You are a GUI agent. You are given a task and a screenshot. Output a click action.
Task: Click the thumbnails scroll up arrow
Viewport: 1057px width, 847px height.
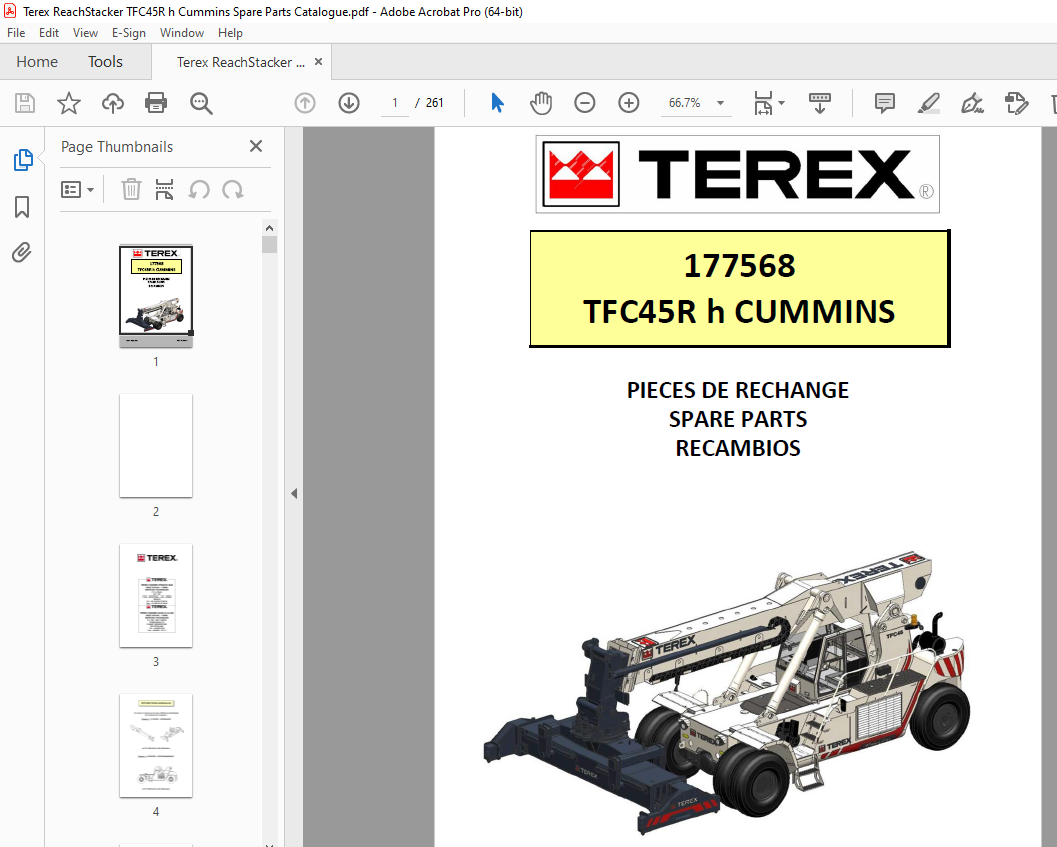[269, 228]
